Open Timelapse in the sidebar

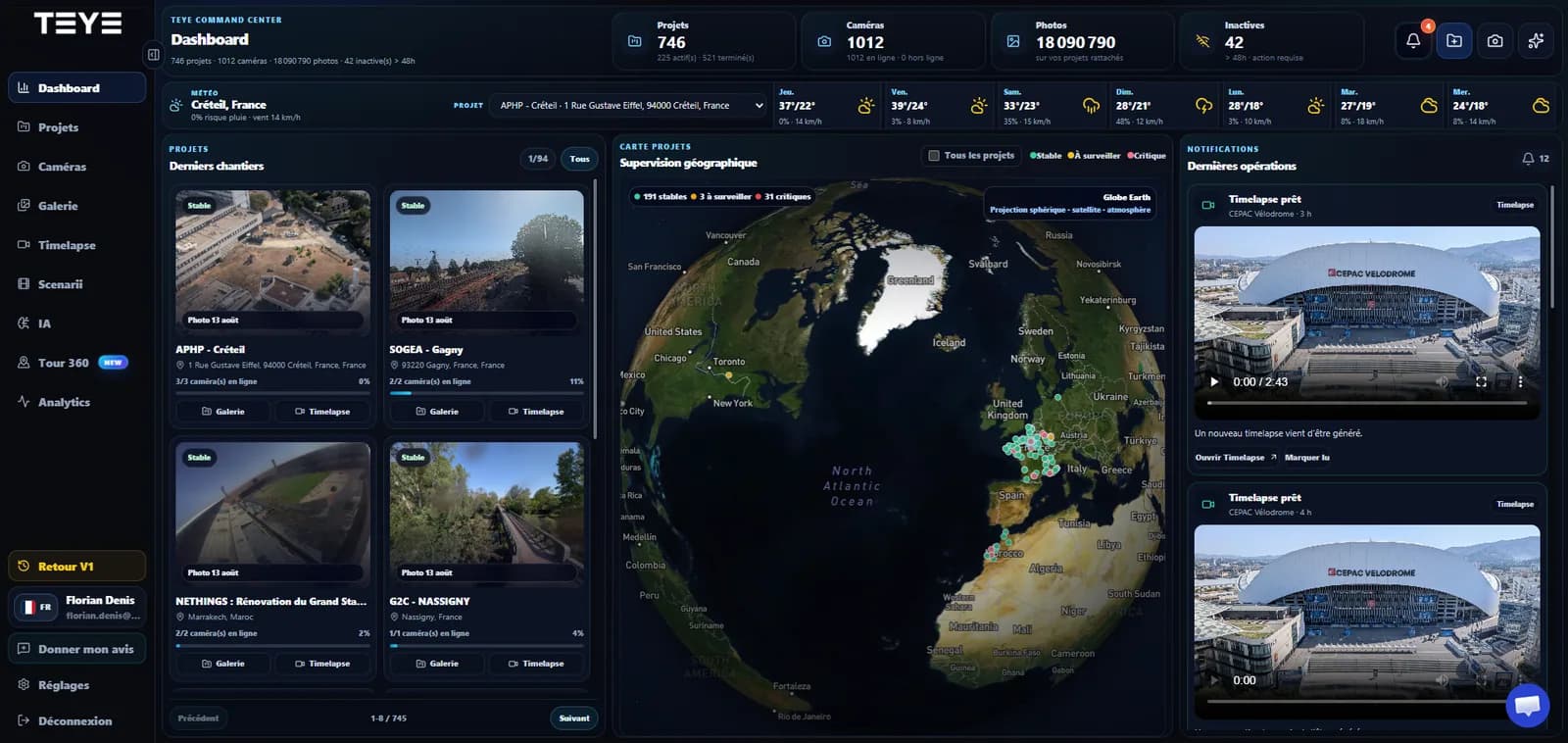pyautogui.click(x=77, y=244)
